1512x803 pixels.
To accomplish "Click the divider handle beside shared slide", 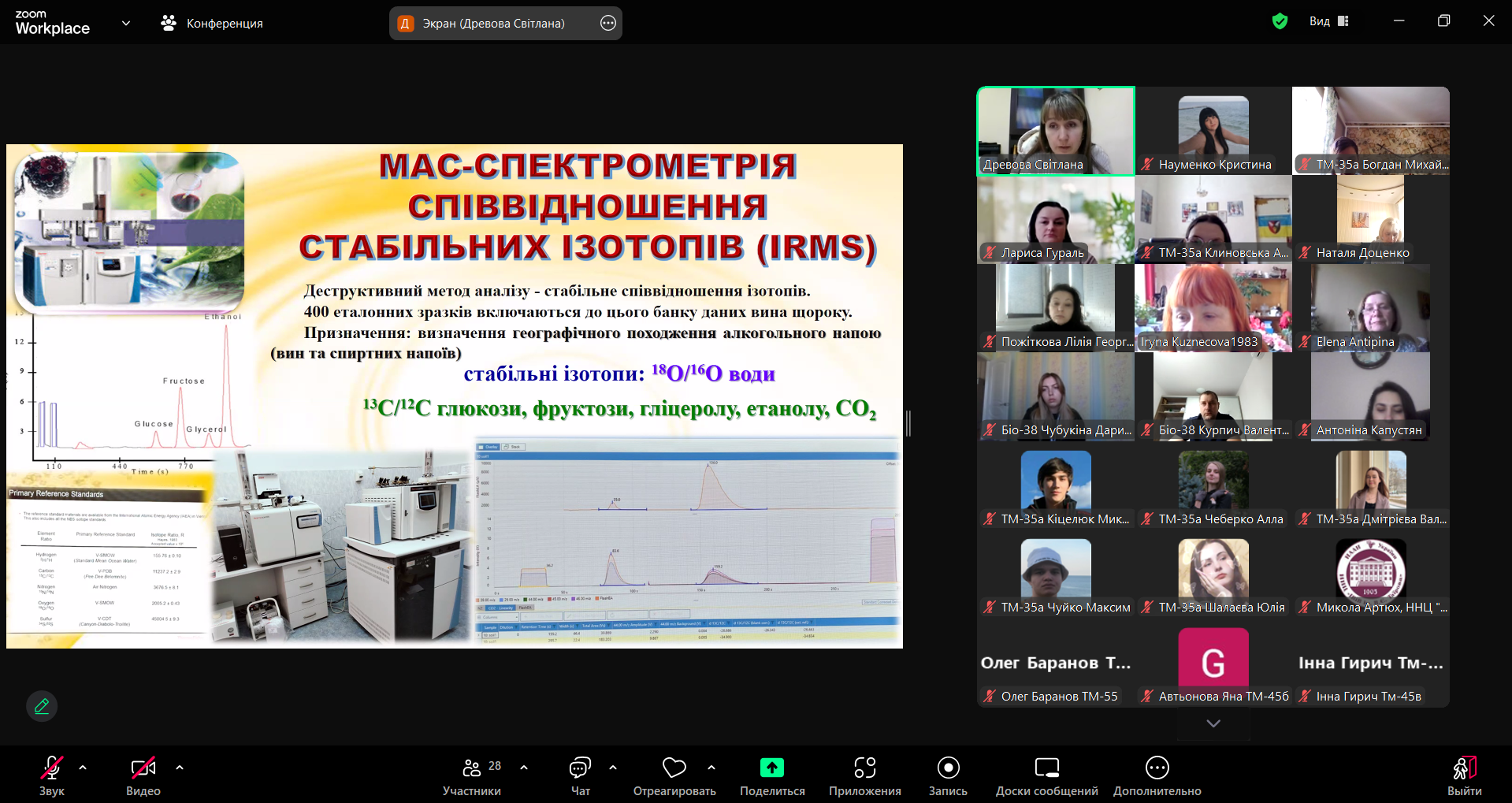I will [908, 423].
